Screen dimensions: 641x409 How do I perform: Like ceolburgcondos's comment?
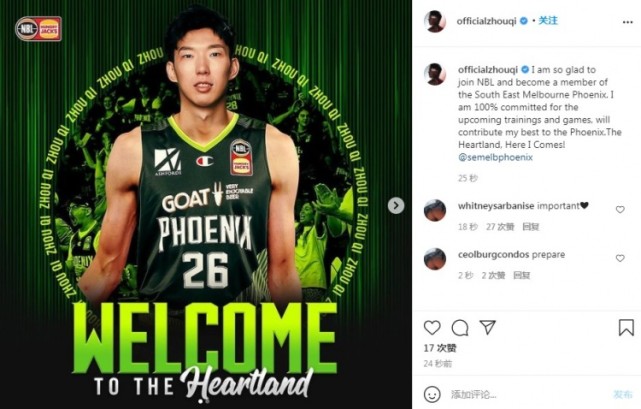620,258
